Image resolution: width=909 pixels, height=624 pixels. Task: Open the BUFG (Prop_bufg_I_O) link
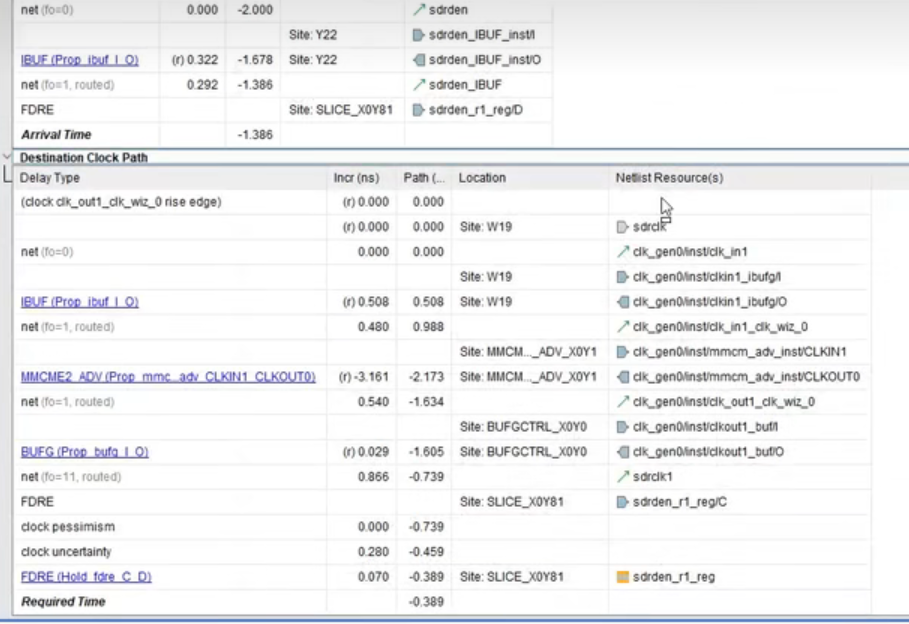[x=85, y=452]
